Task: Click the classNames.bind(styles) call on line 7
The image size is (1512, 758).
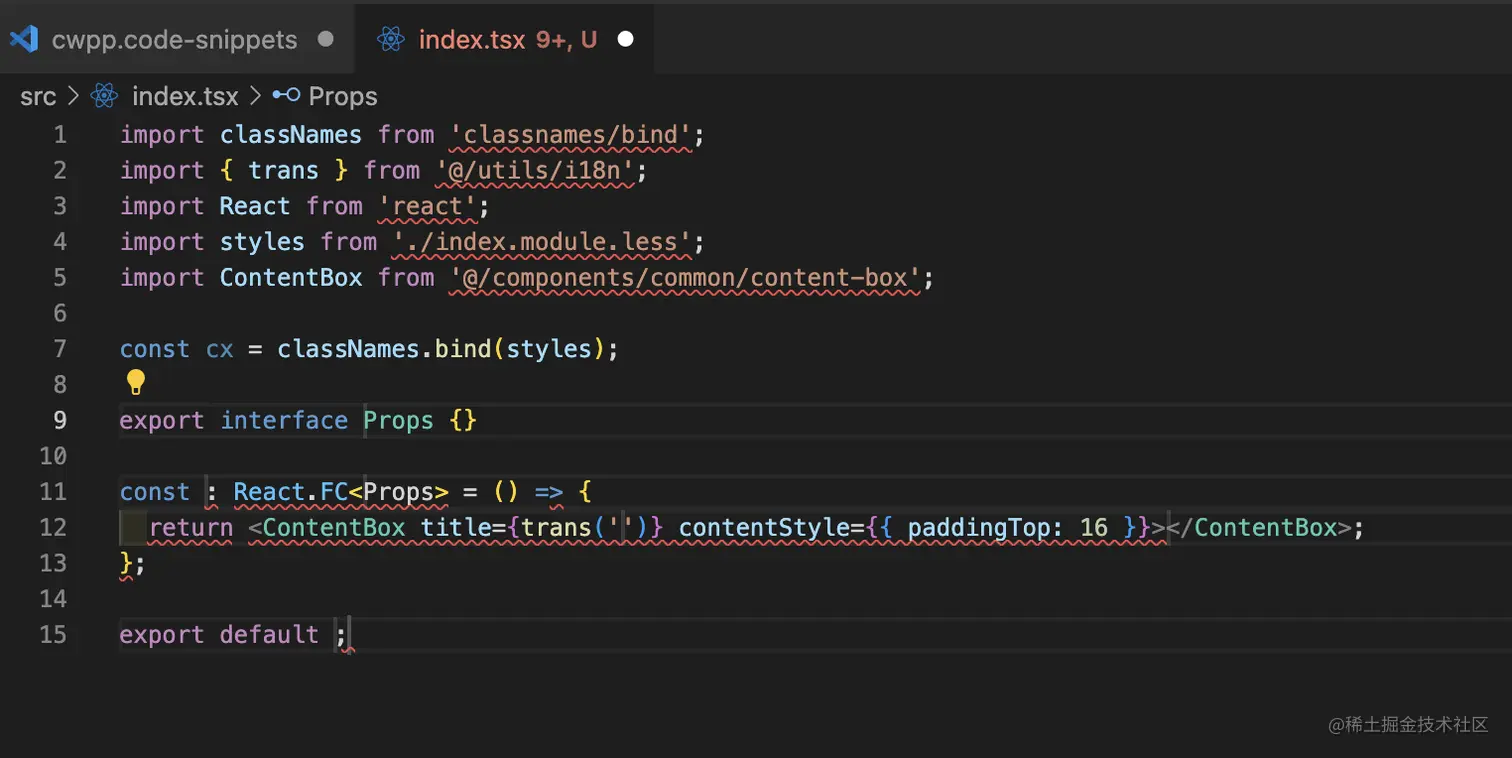Action: 441,349
